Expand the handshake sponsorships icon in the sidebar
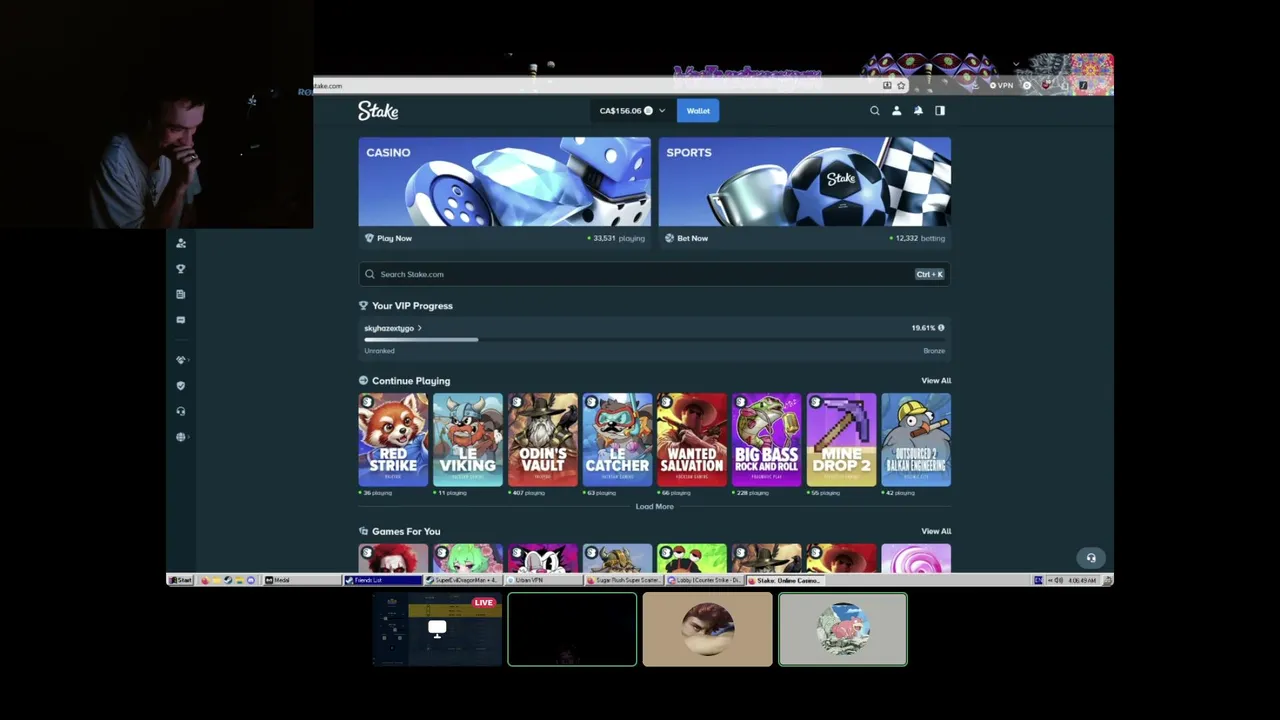Image resolution: width=1280 pixels, height=720 pixels. (x=181, y=360)
